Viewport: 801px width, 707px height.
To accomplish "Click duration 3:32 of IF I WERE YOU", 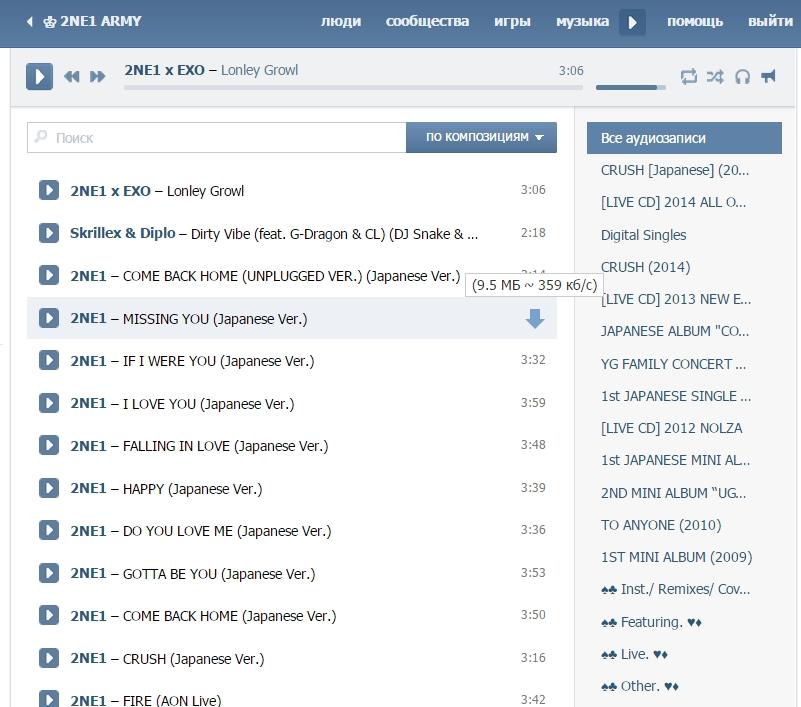I will (533, 360).
